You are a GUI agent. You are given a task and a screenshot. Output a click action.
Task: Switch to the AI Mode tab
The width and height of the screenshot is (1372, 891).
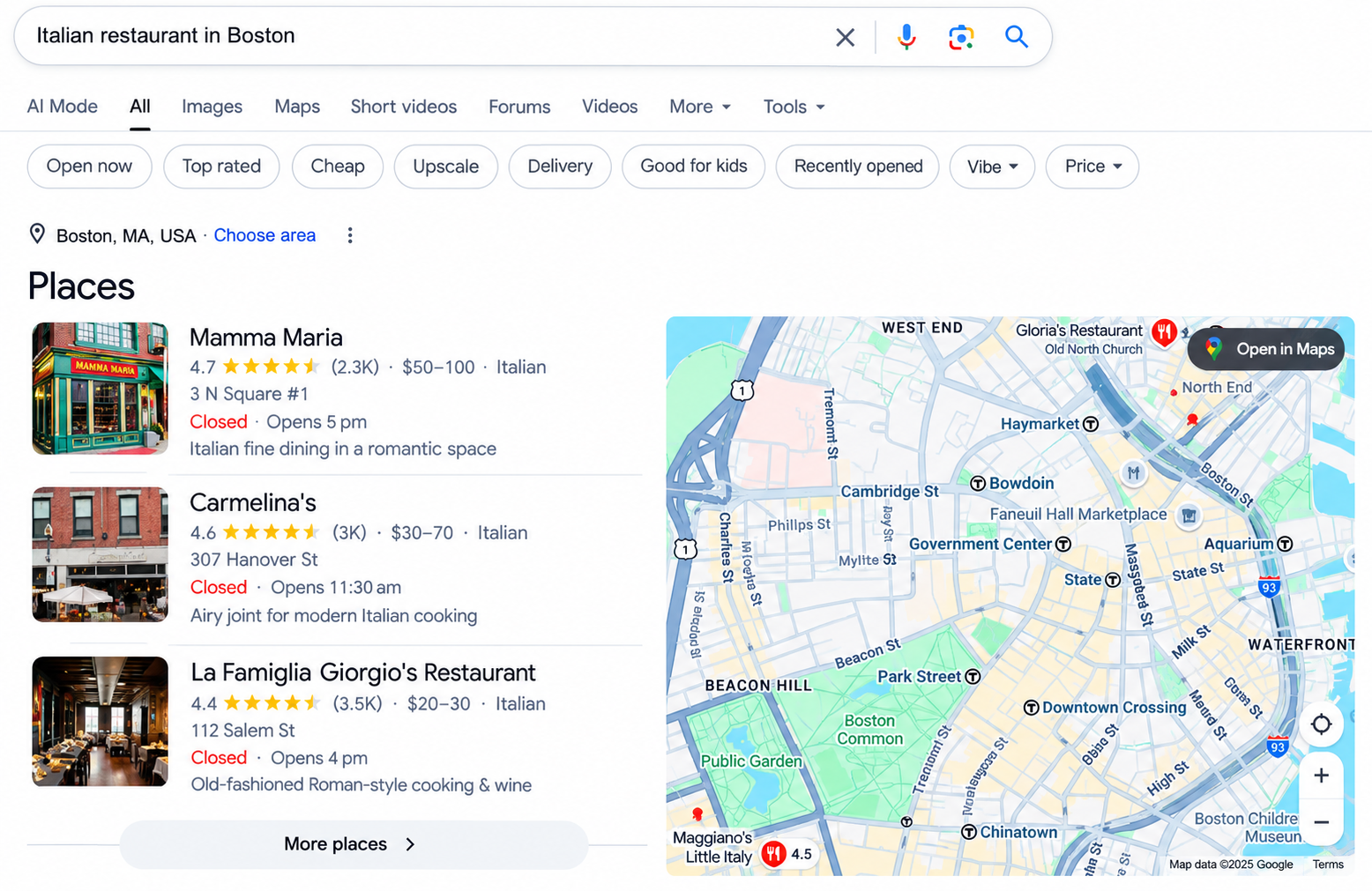[x=62, y=107]
